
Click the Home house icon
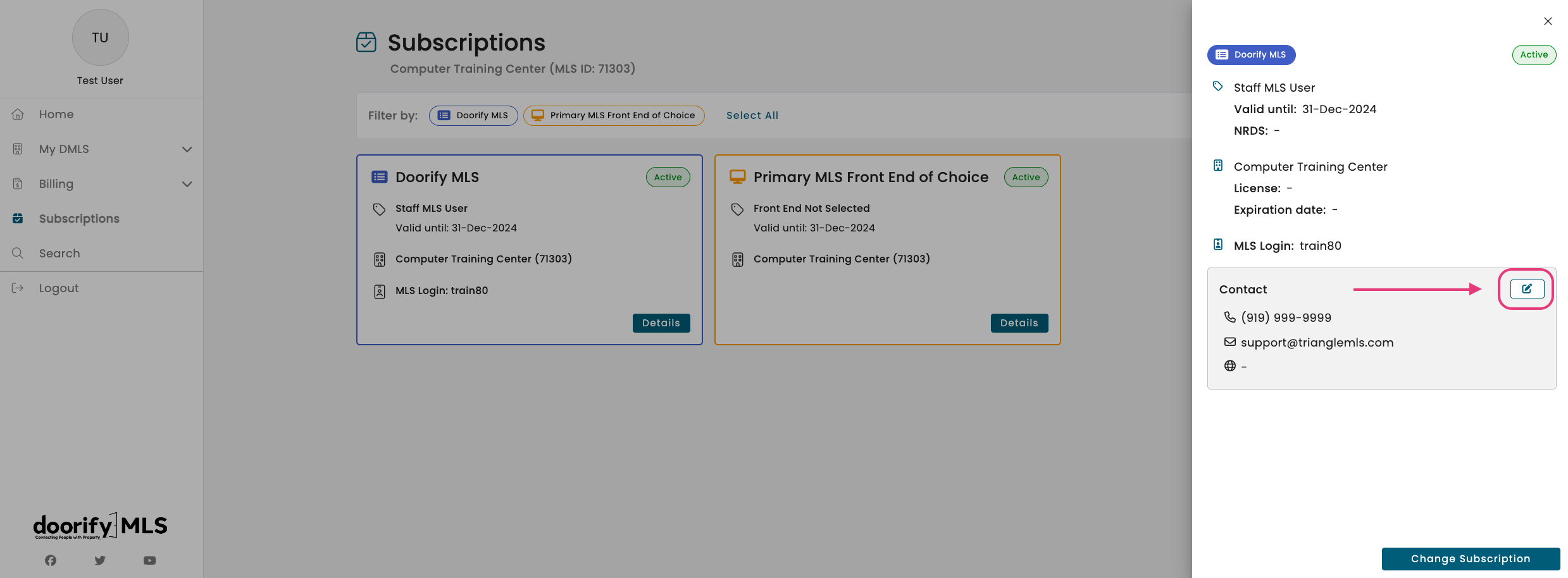18,114
